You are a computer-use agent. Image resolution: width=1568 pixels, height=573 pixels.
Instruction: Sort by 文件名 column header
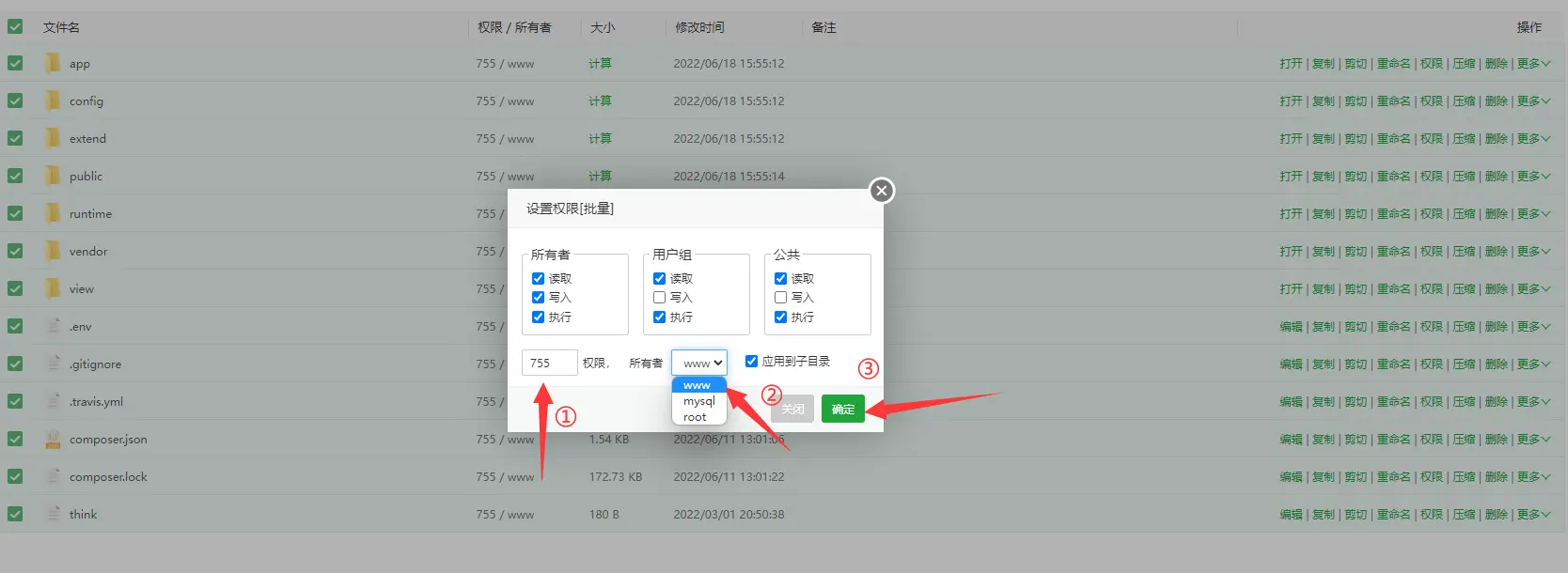(x=61, y=27)
